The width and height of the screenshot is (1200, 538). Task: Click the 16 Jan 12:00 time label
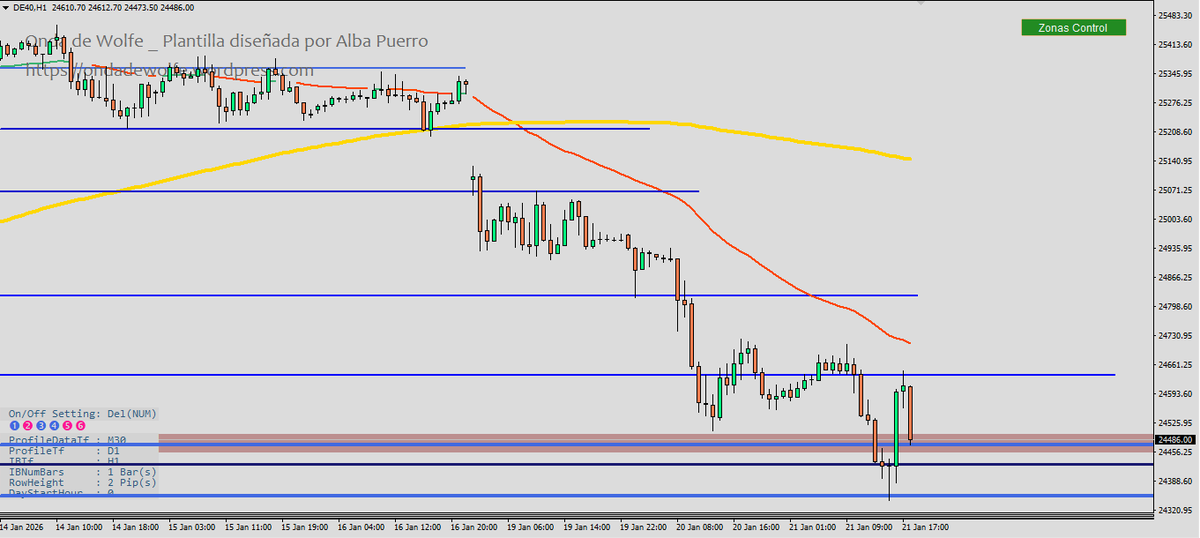418,525
